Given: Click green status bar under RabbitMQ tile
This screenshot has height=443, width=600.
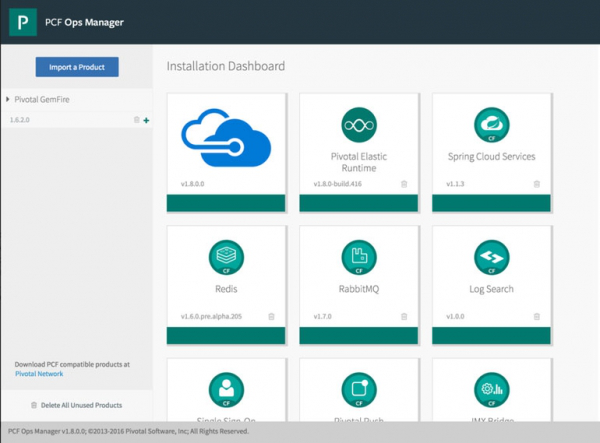Looking at the screenshot, I should (359, 336).
